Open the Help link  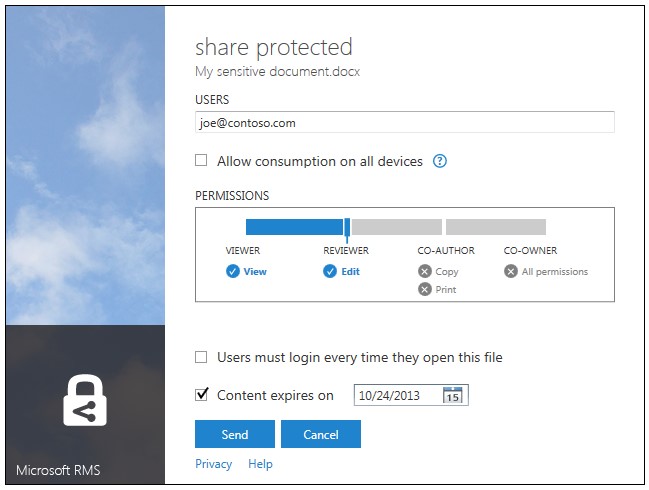point(260,464)
